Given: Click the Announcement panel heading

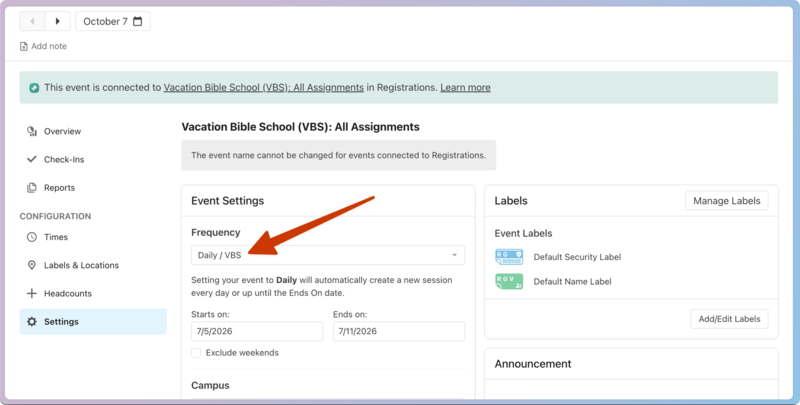Looking at the screenshot, I should (x=533, y=364).
